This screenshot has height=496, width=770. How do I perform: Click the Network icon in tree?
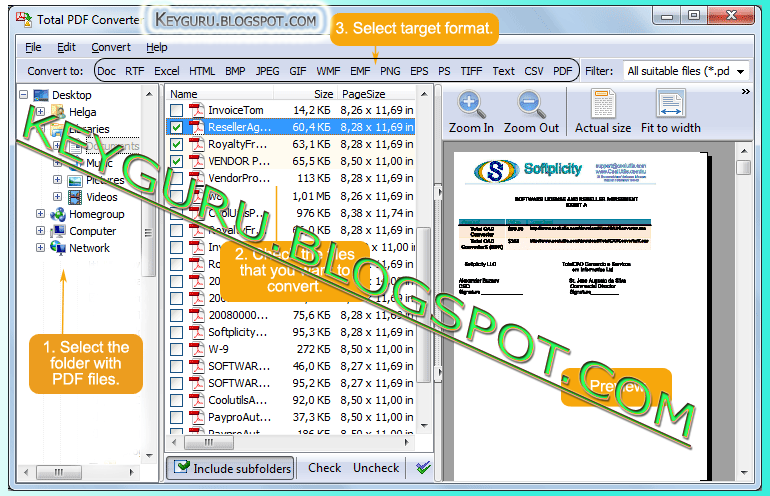pyautogui.click(x=58, y=248)
